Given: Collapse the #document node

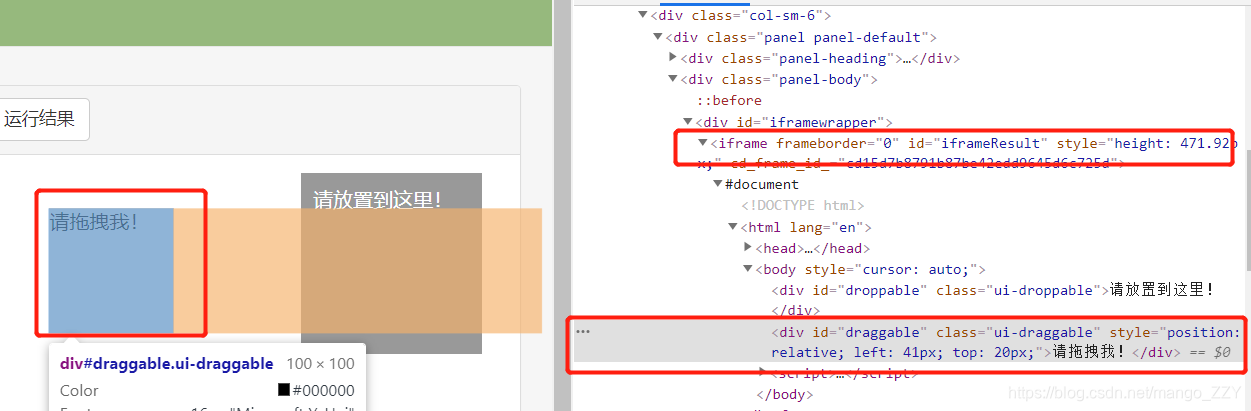Looking at the screenshot, I should tap(718, 184).
